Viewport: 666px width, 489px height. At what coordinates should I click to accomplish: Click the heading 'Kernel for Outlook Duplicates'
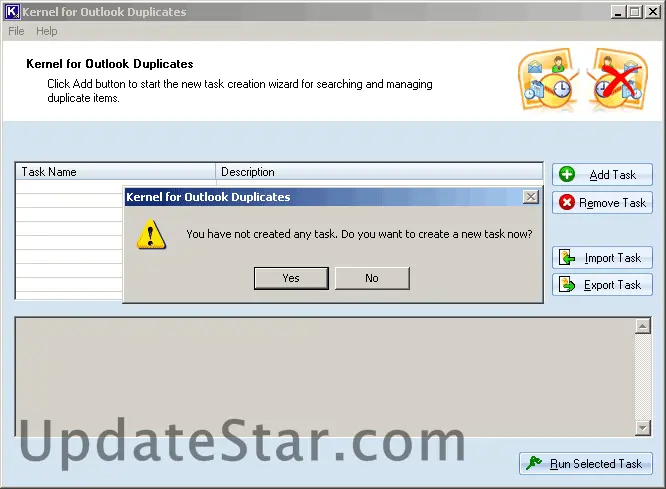pyautogui.click(x=110, y=64)
